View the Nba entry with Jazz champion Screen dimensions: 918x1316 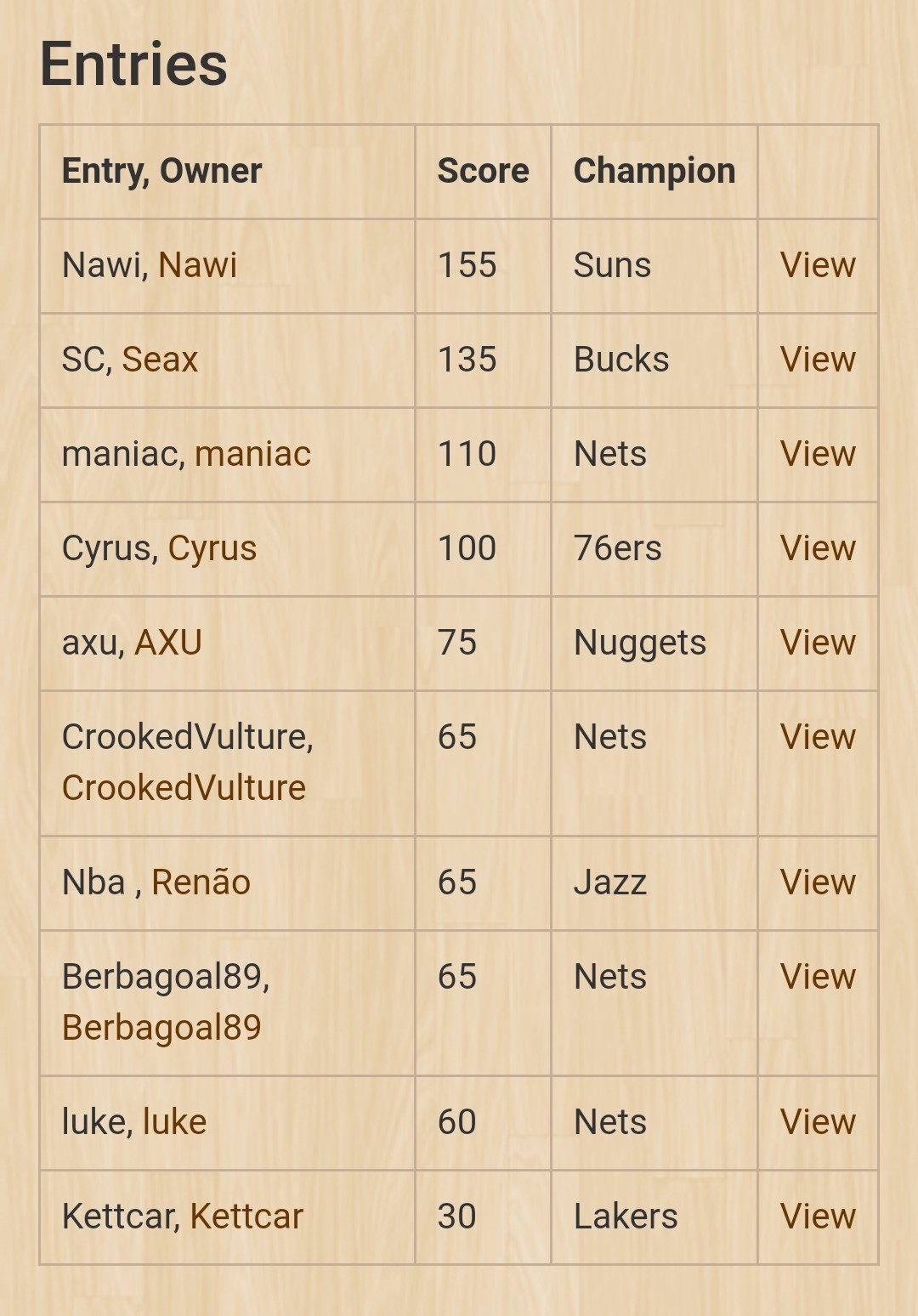tap(818, 882)
